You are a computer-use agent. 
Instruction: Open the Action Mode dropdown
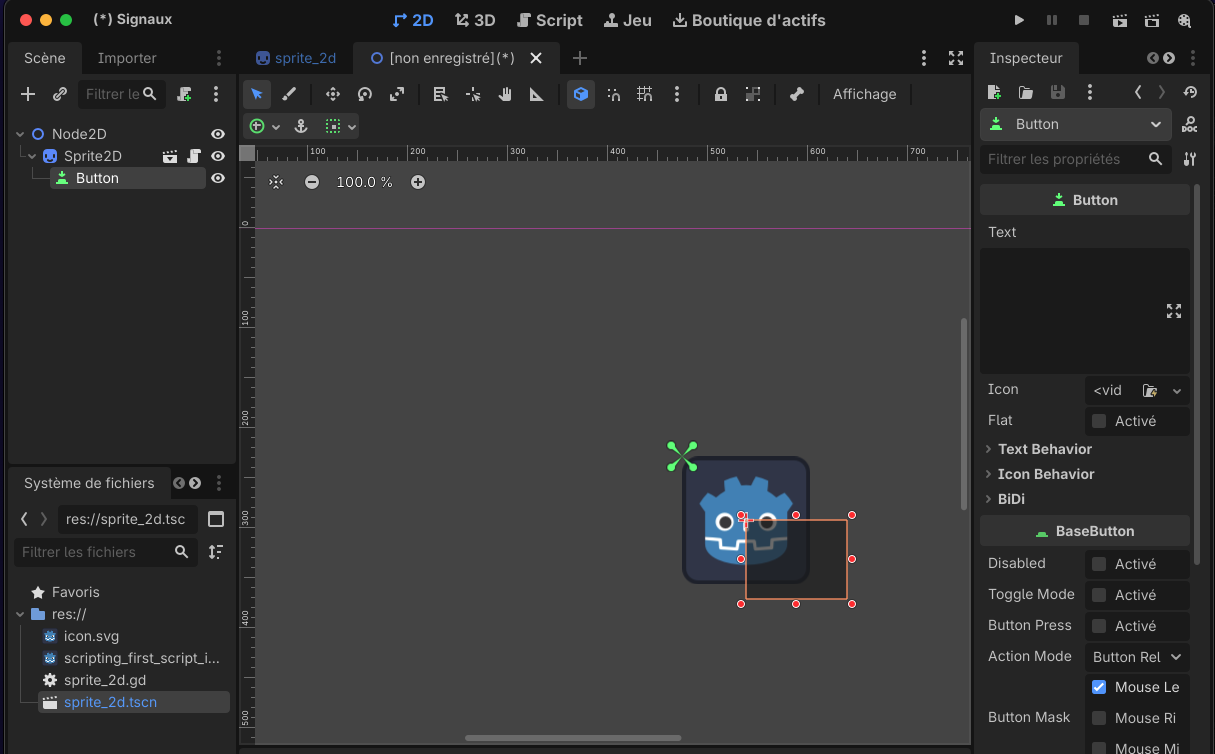coord(1137,657)
